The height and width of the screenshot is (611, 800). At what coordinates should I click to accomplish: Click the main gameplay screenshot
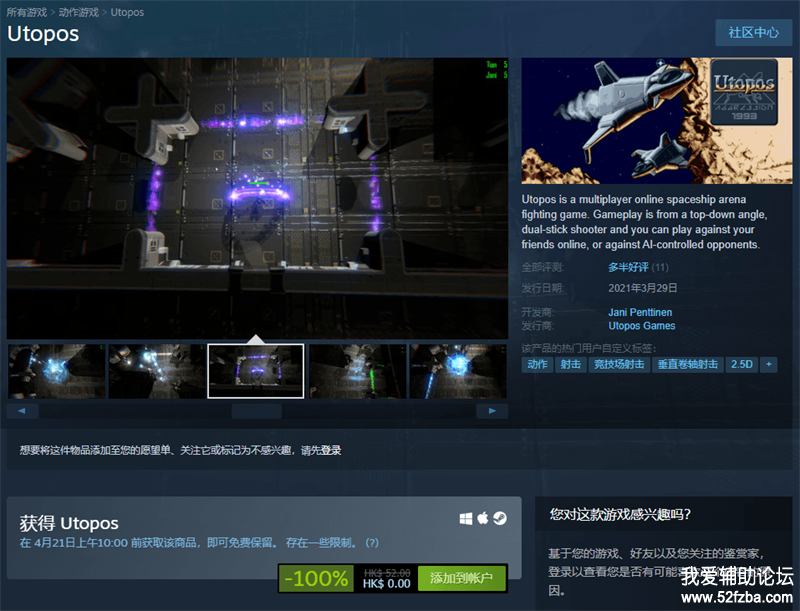[257, 198]
